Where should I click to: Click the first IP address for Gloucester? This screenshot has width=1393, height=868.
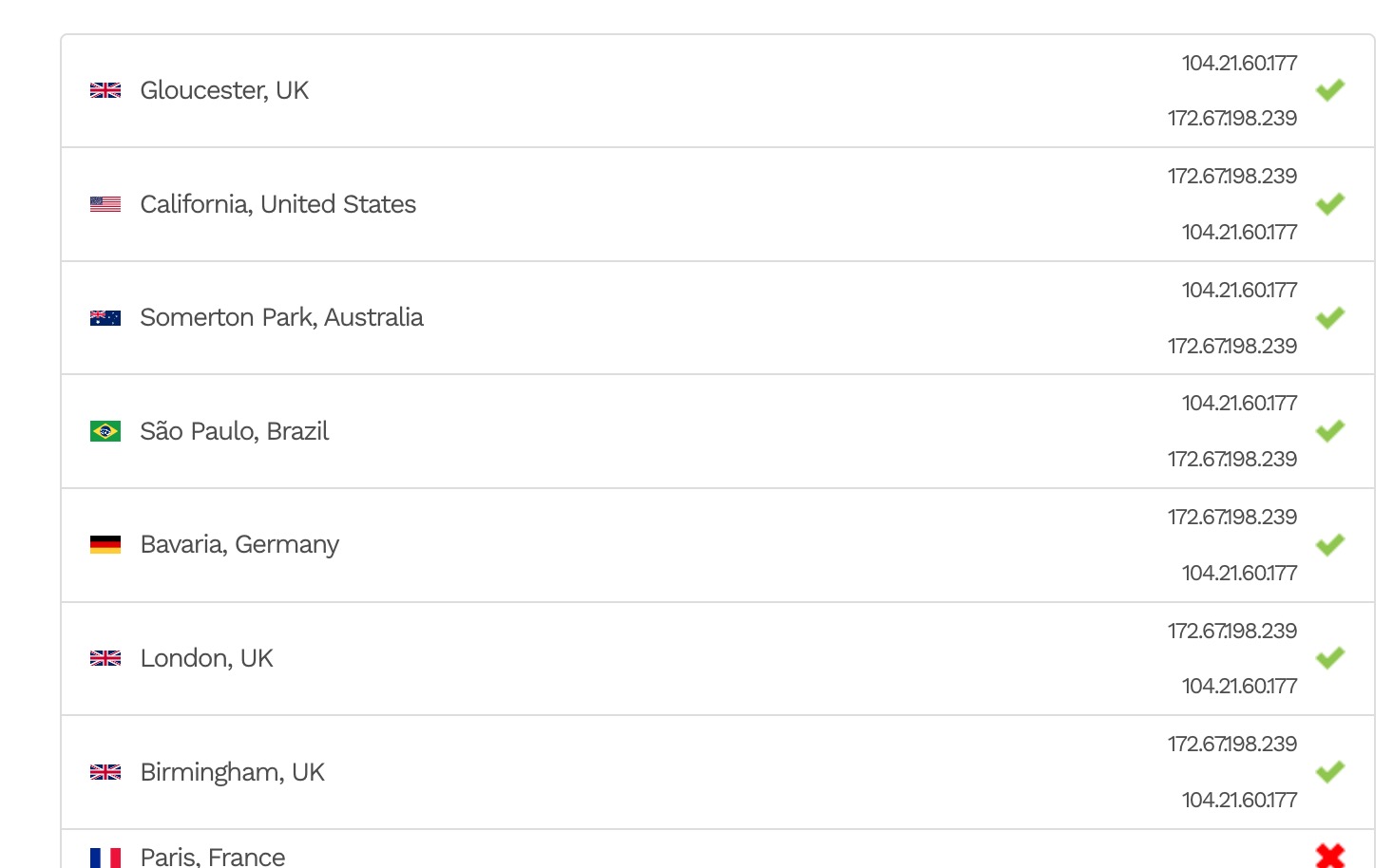pyautogui.click(x=1239, y=63)
